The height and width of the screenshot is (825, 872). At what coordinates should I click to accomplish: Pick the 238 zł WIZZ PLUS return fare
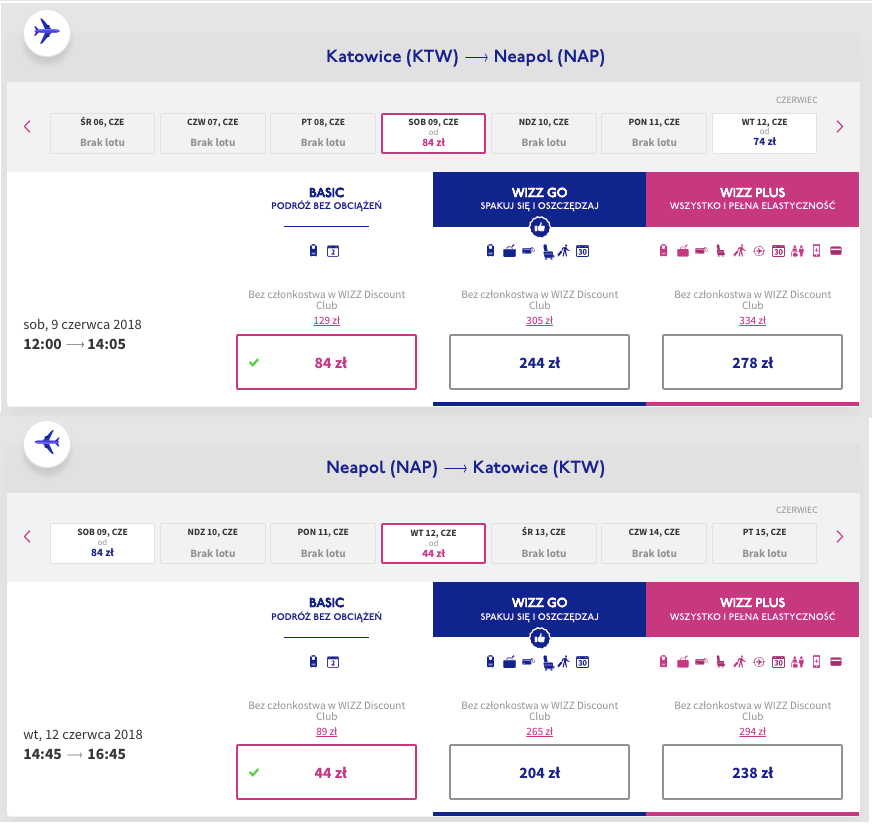coord(752,772)
